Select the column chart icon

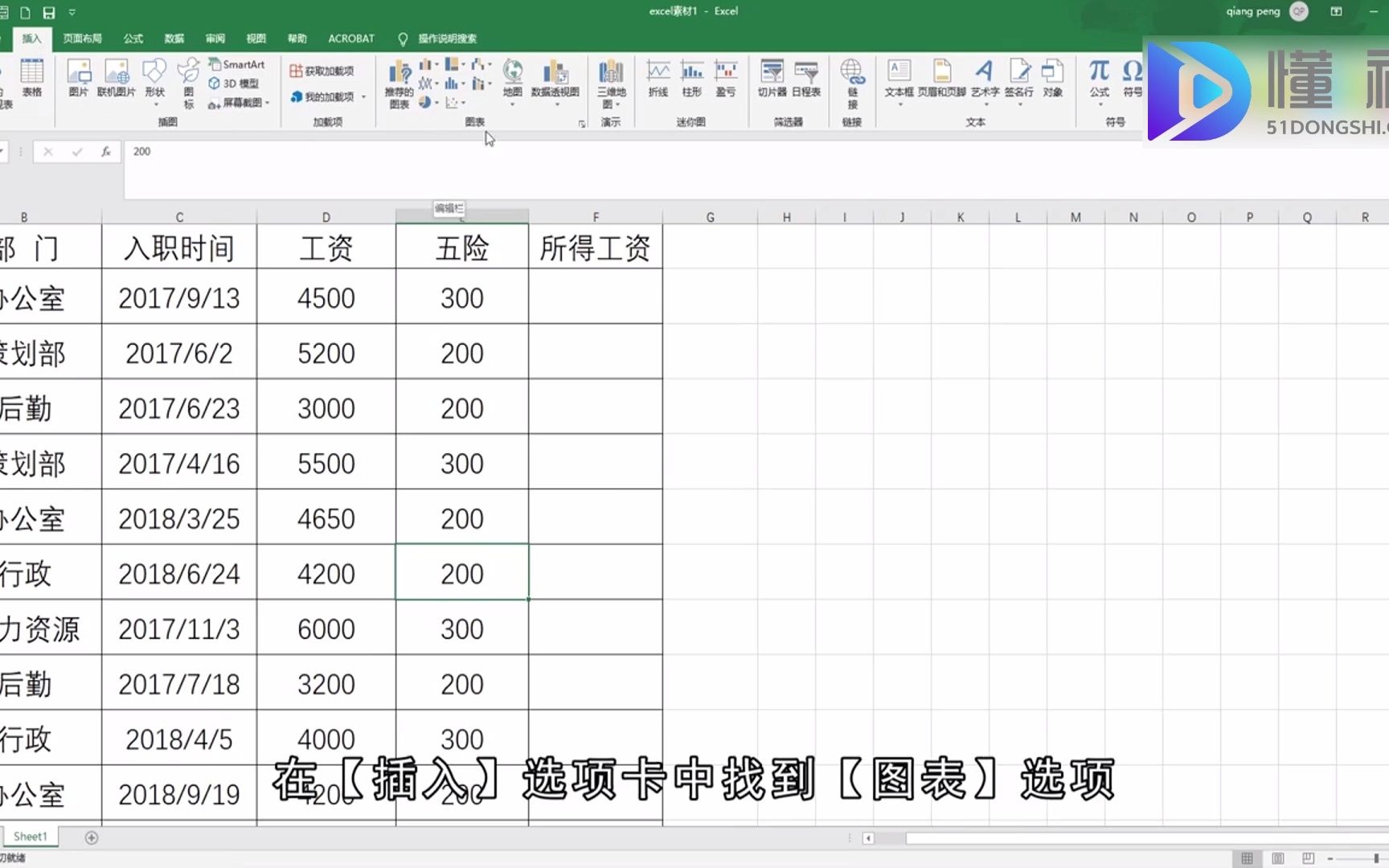point(426,64)
